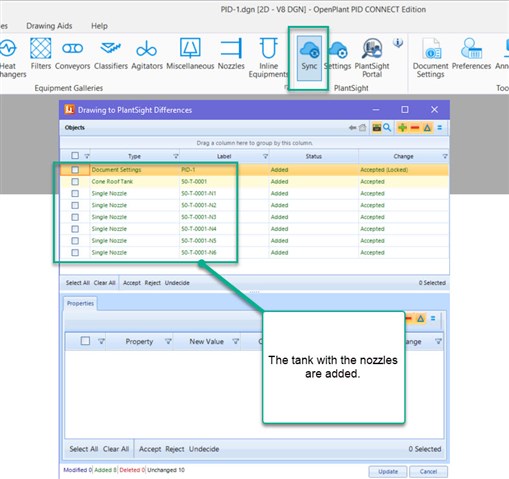This screenshot has height=479, width=509.
Task: Open Document Settings in ribbon
Action: (430, 57)
